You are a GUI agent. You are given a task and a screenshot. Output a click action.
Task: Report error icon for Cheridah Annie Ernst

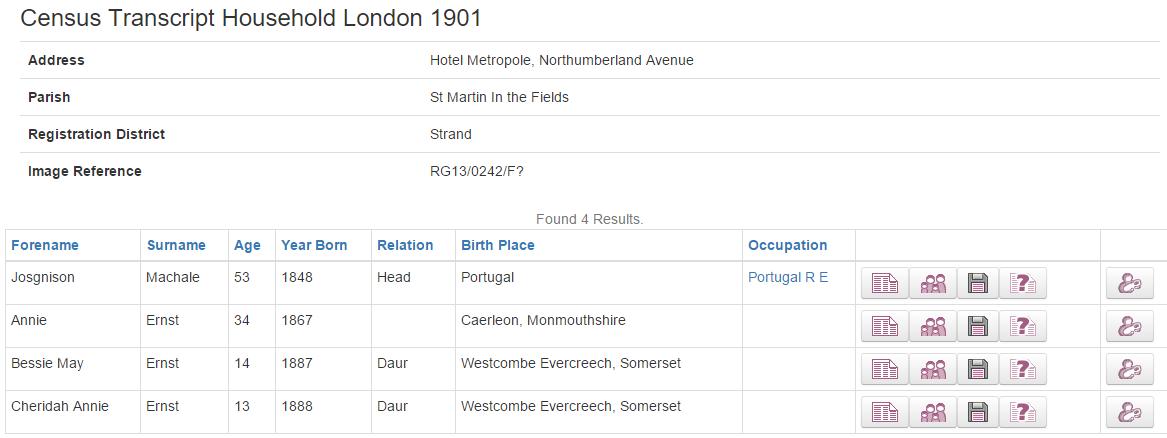(x=1023, y=412)
